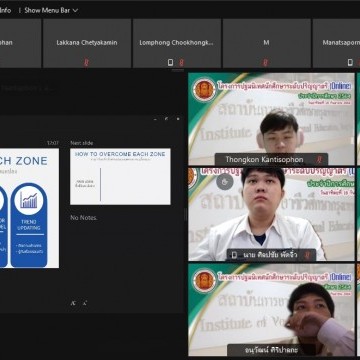This screenshot has height=360, width=360.
Task: Click the round hand icon on middle video
Action: coord(225,182)
